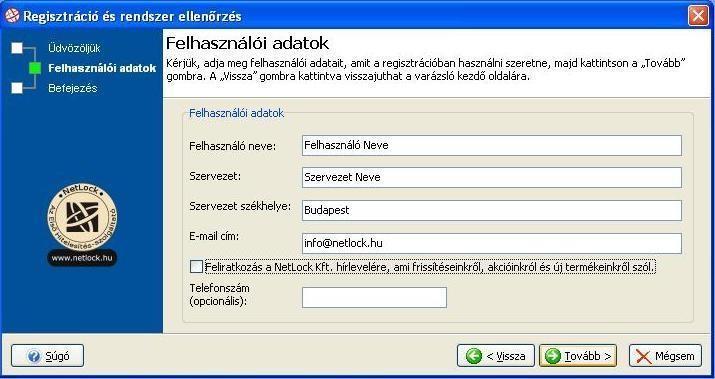Screen dimensions: 715x379
Task: Focus the empty Telefonszám input field
Action: click(374, 297)
